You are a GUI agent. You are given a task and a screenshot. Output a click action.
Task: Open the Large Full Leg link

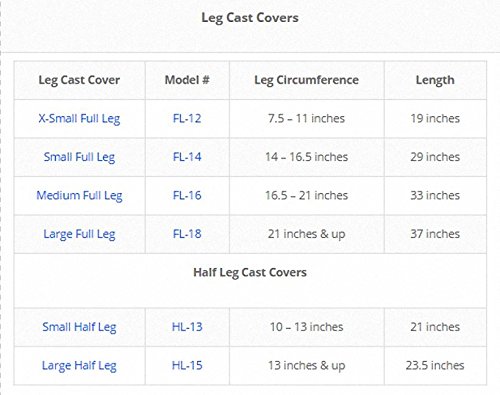(x=79, y=234)
